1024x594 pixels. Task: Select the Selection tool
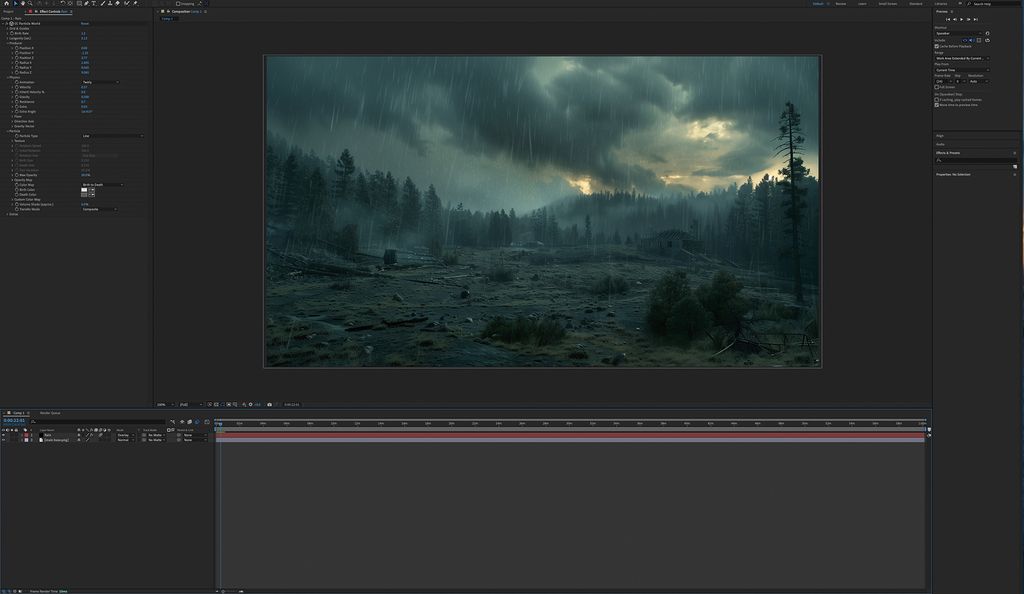coord(16,3)
